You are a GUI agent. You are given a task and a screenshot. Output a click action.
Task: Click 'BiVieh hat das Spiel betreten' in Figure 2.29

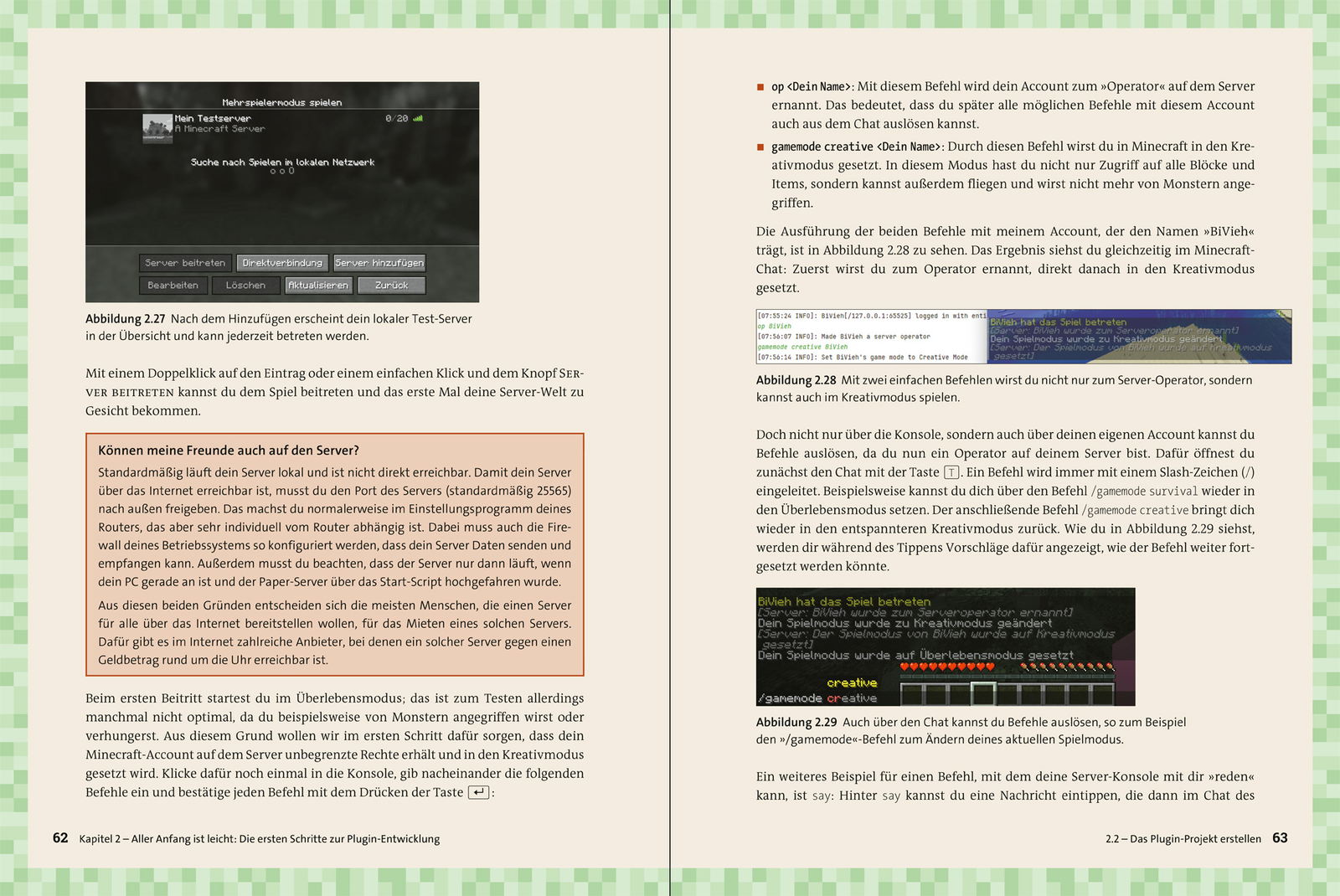(x=844, y=601)
